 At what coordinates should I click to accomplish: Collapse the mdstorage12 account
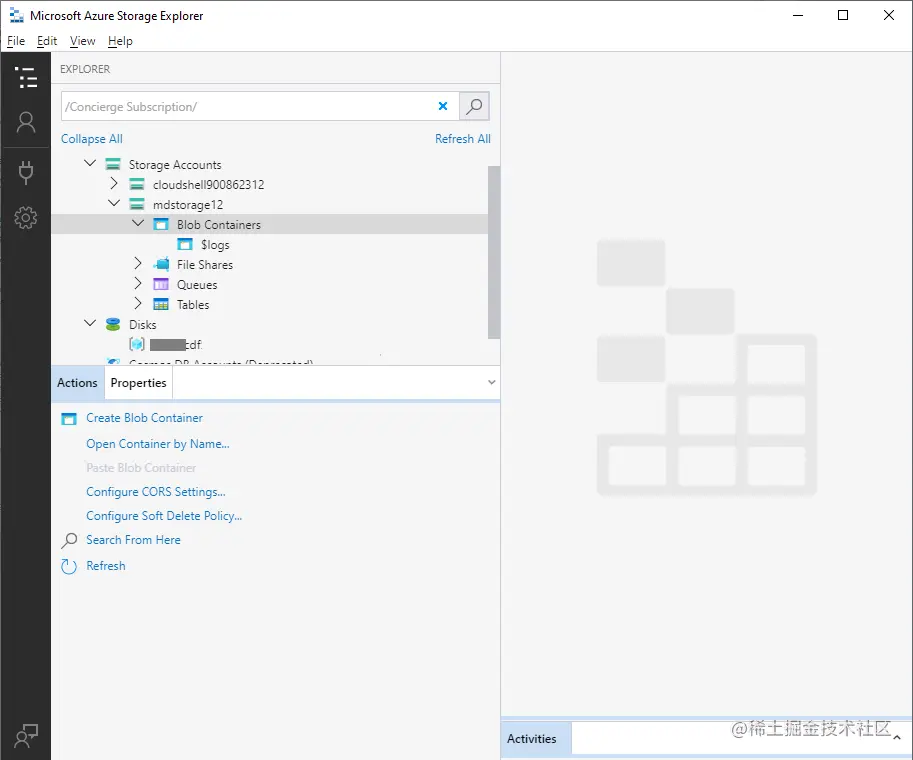114,203
